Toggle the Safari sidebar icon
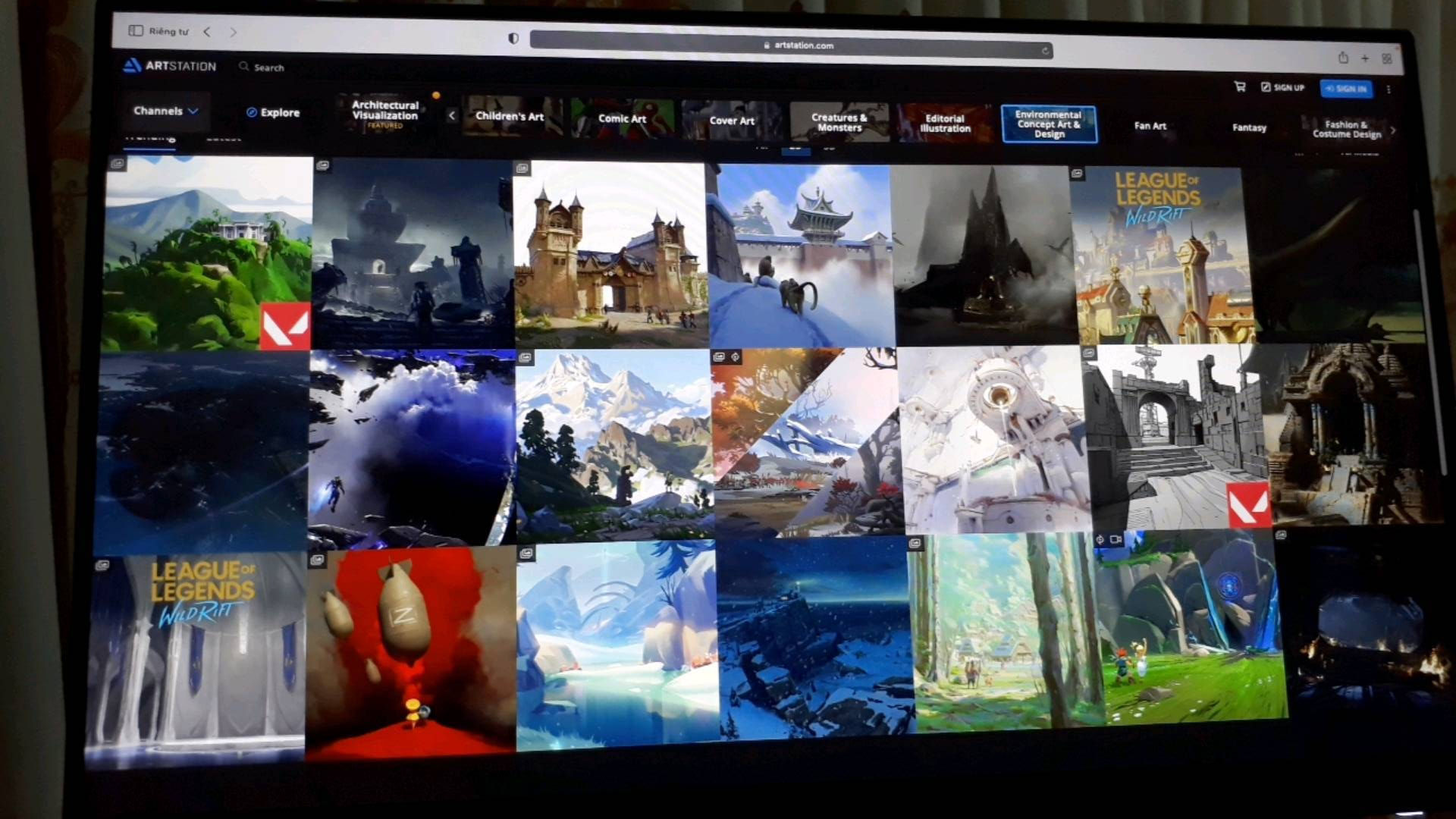 tap(136, 30)
